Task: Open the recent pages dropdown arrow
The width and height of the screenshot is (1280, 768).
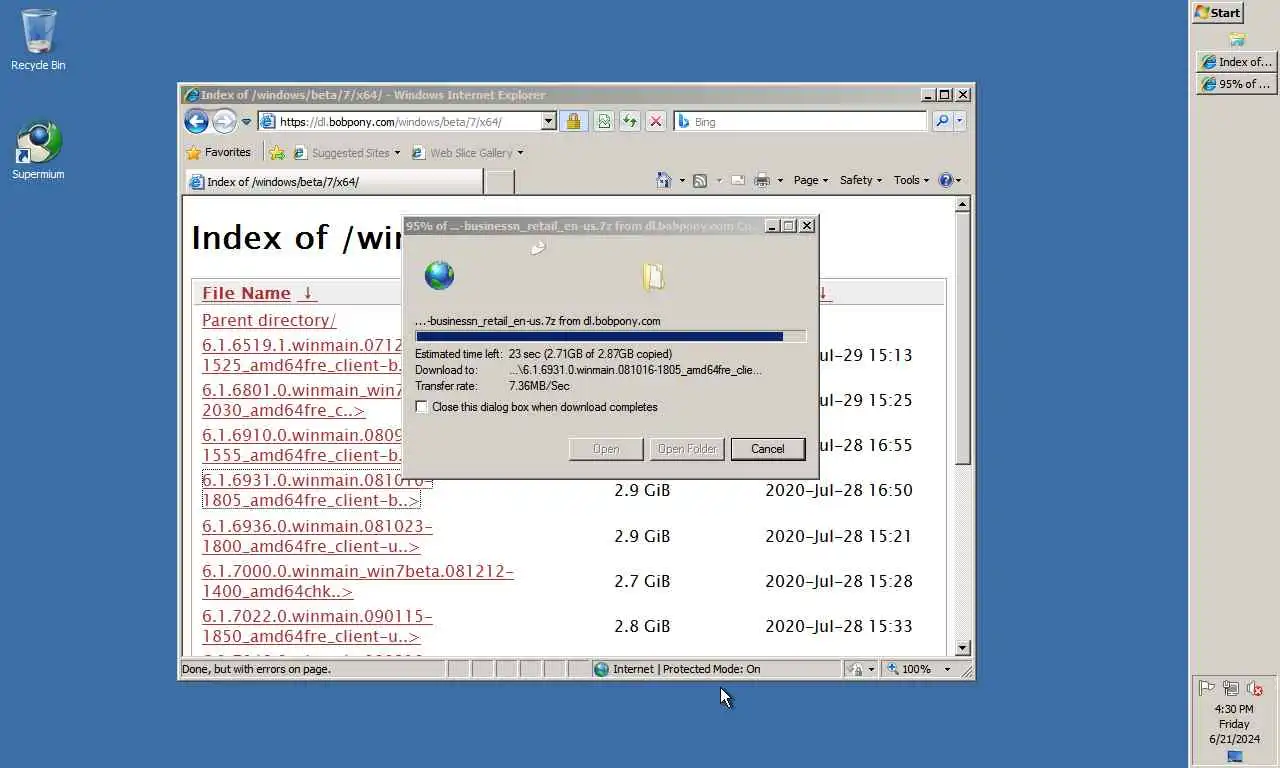Action: click(246, 122)
